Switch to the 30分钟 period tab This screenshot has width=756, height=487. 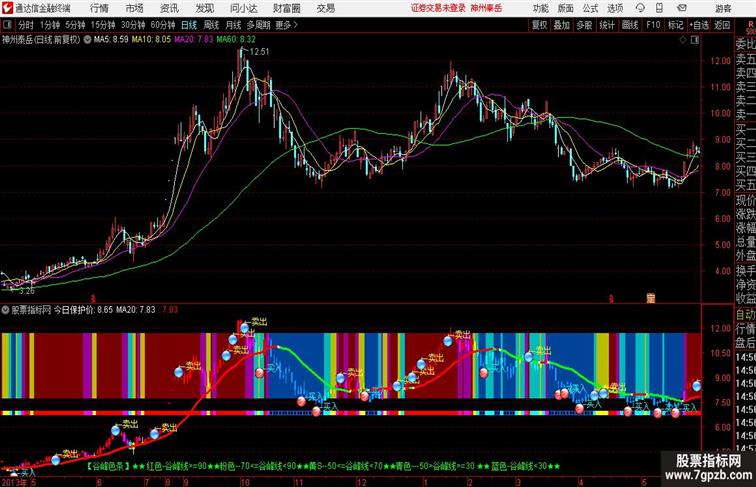point(133,25)
